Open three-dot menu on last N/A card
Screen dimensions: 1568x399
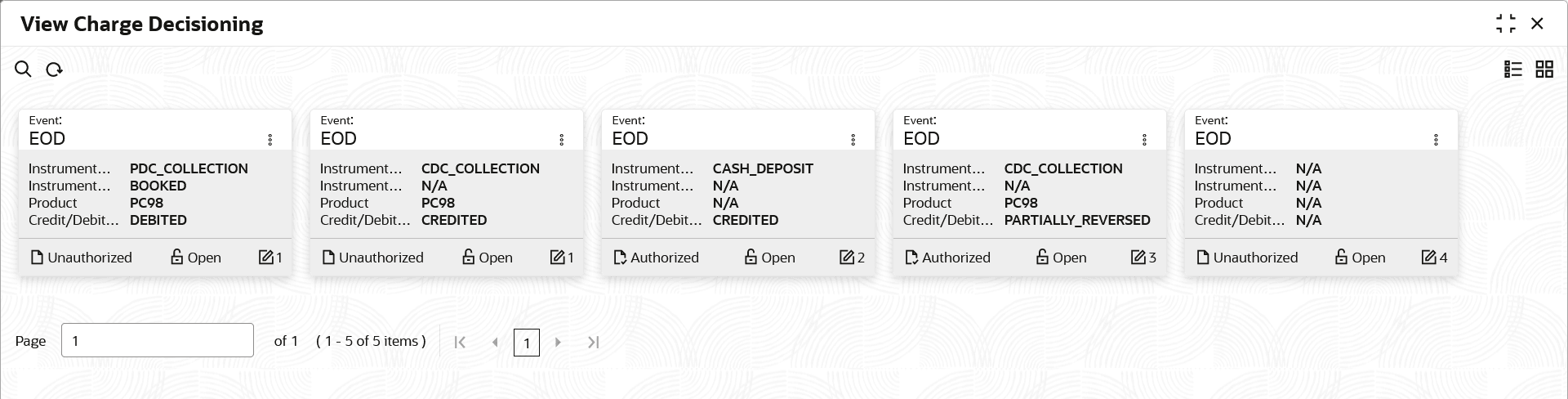tap(1437, 140)
